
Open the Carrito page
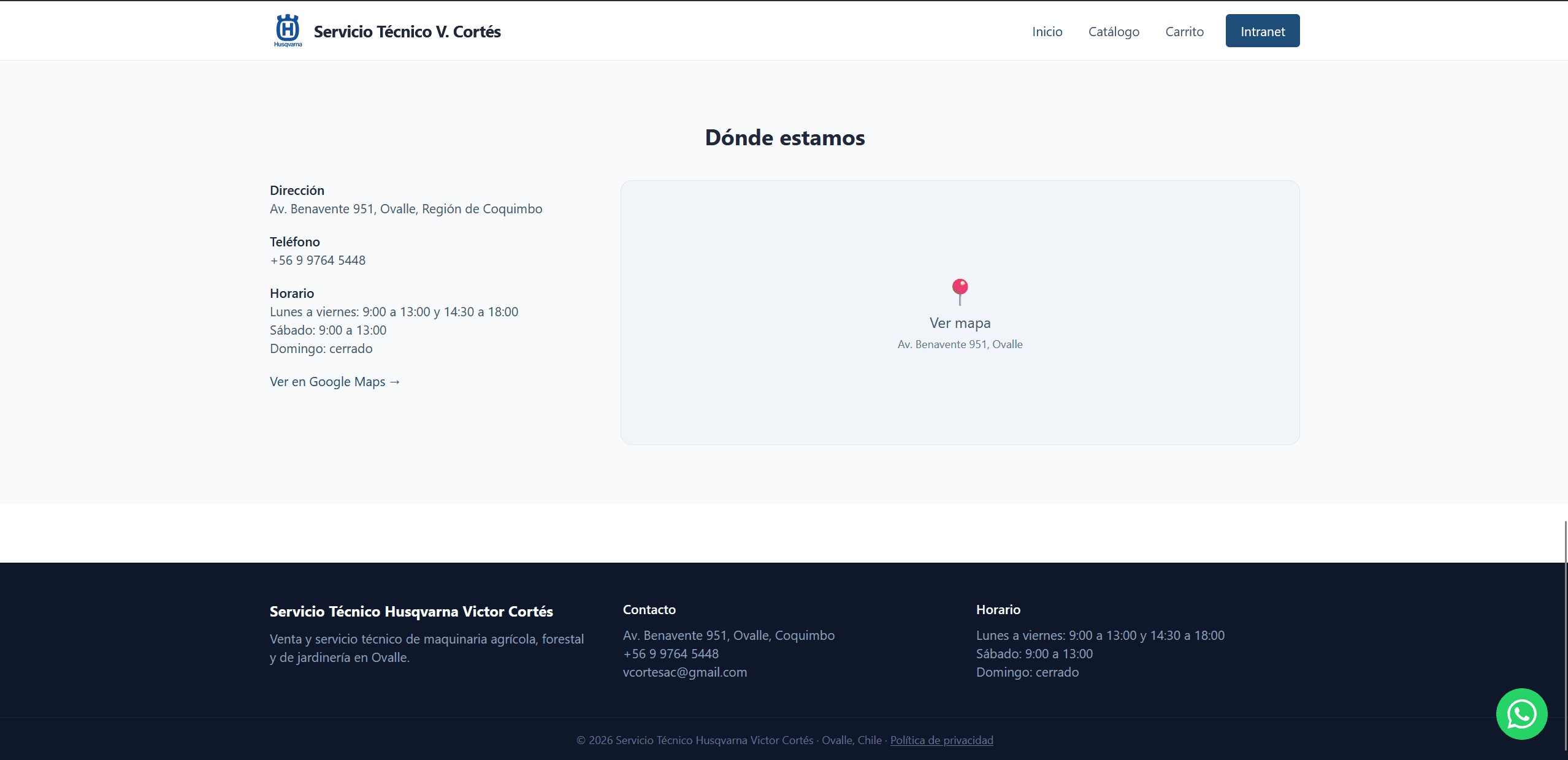(1184, 31)
